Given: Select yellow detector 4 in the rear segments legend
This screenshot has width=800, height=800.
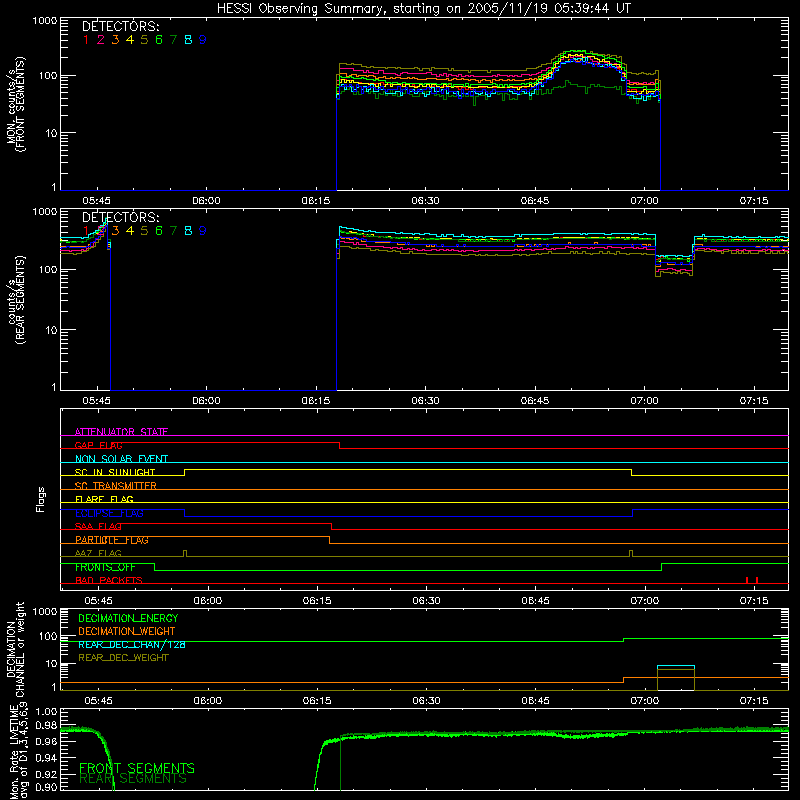Looking at the screenshot, I should point(130,231).
